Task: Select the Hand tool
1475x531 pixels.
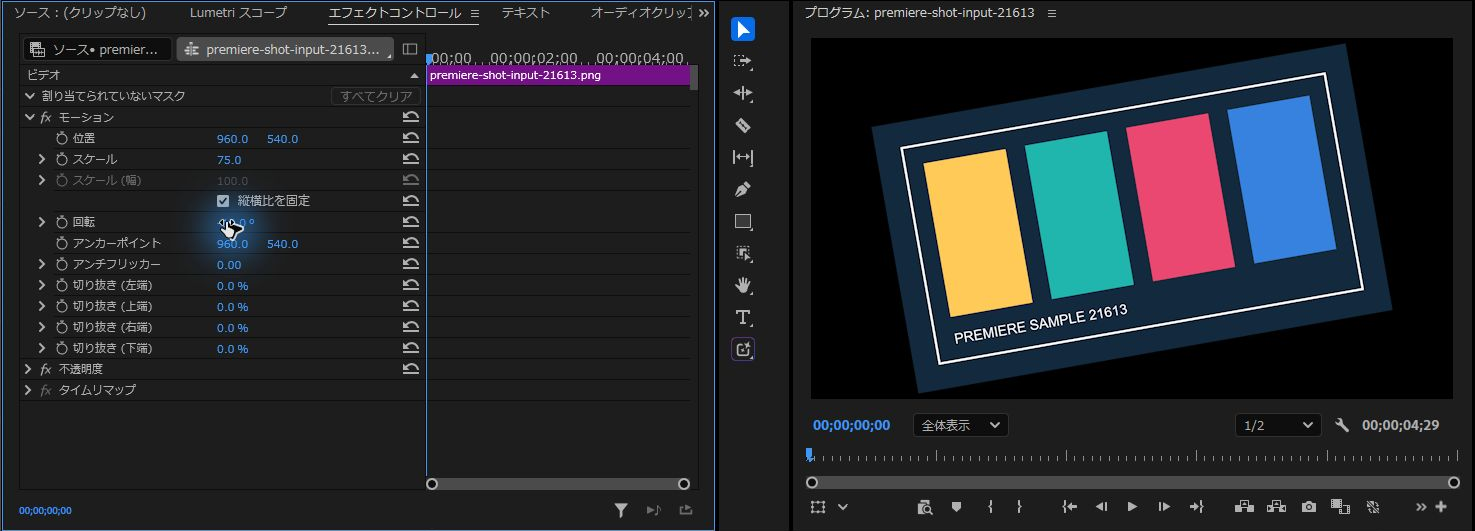Action: 743,285
